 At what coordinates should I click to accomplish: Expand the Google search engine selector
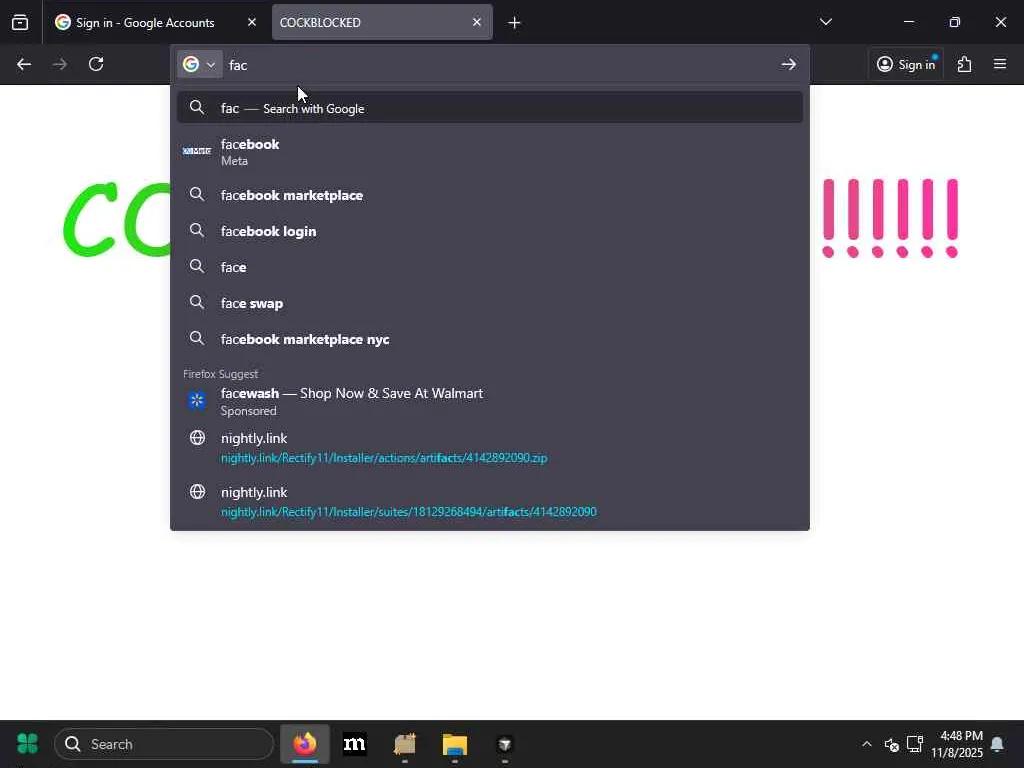[x=200, y=64]
